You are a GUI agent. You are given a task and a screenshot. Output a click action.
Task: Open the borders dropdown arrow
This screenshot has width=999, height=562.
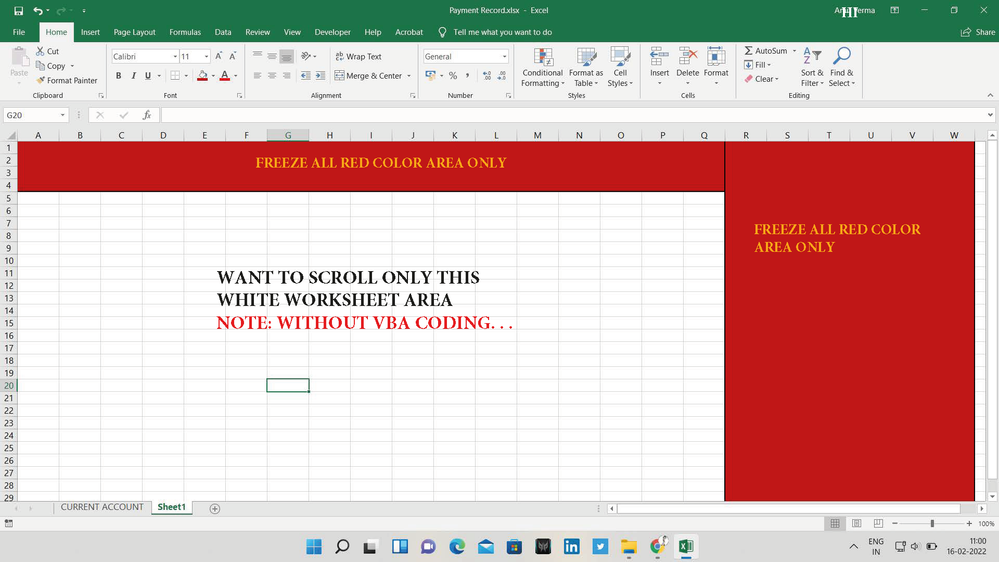[186, 76]
